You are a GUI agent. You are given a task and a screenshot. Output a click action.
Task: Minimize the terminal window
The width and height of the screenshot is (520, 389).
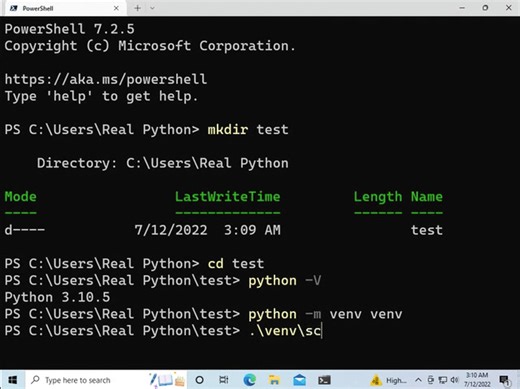[x=462, y=8]
